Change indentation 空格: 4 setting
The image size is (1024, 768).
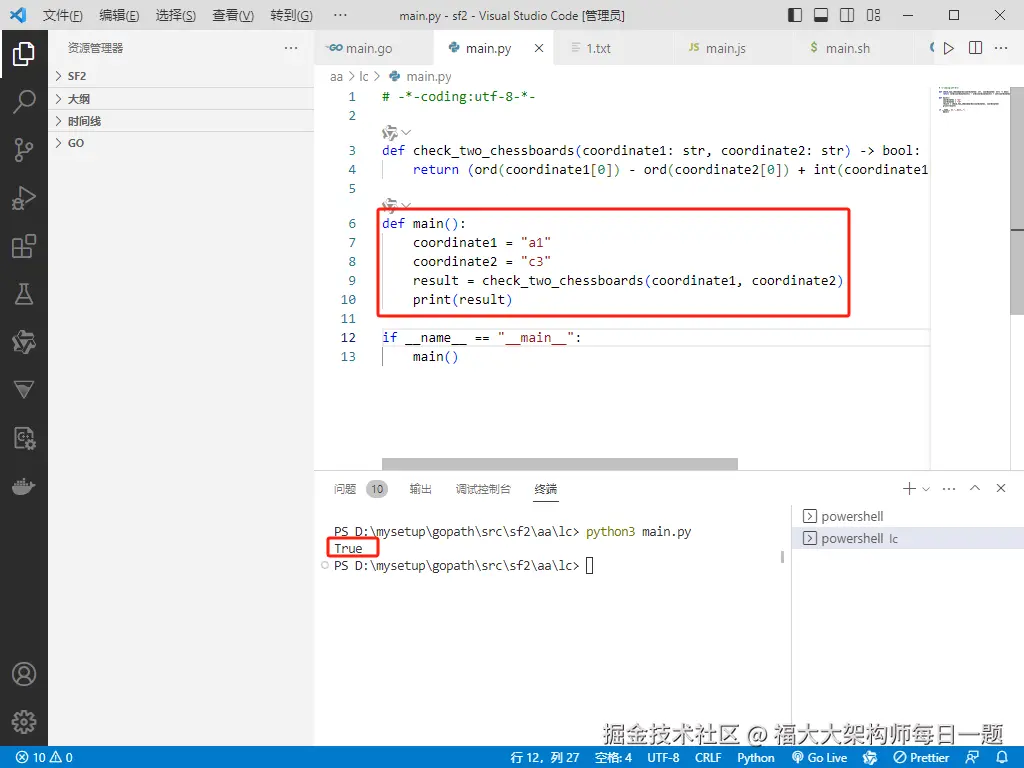tap(613, 758)
